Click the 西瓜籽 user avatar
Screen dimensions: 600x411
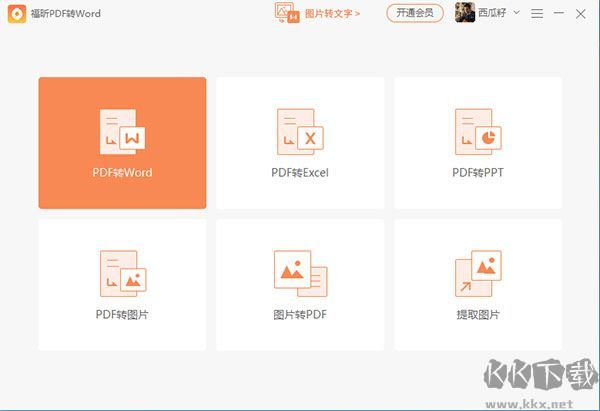point(465,13)
